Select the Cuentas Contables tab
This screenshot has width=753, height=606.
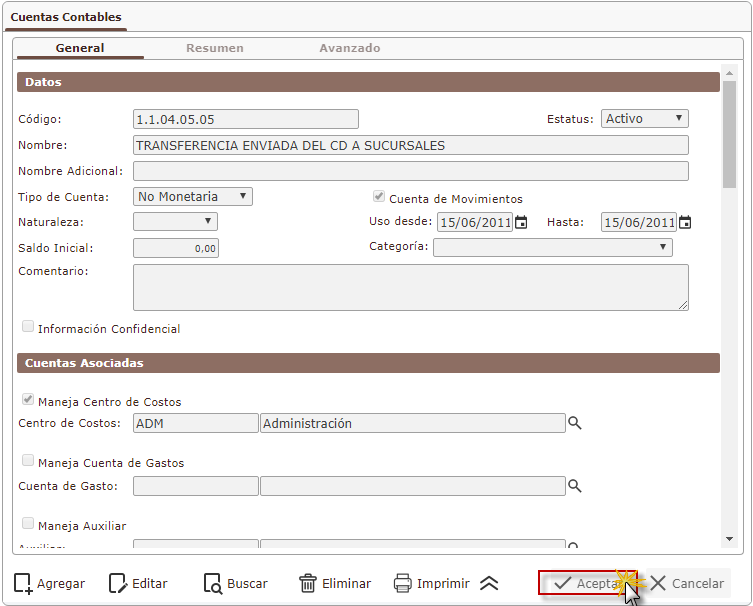(66, 17)
